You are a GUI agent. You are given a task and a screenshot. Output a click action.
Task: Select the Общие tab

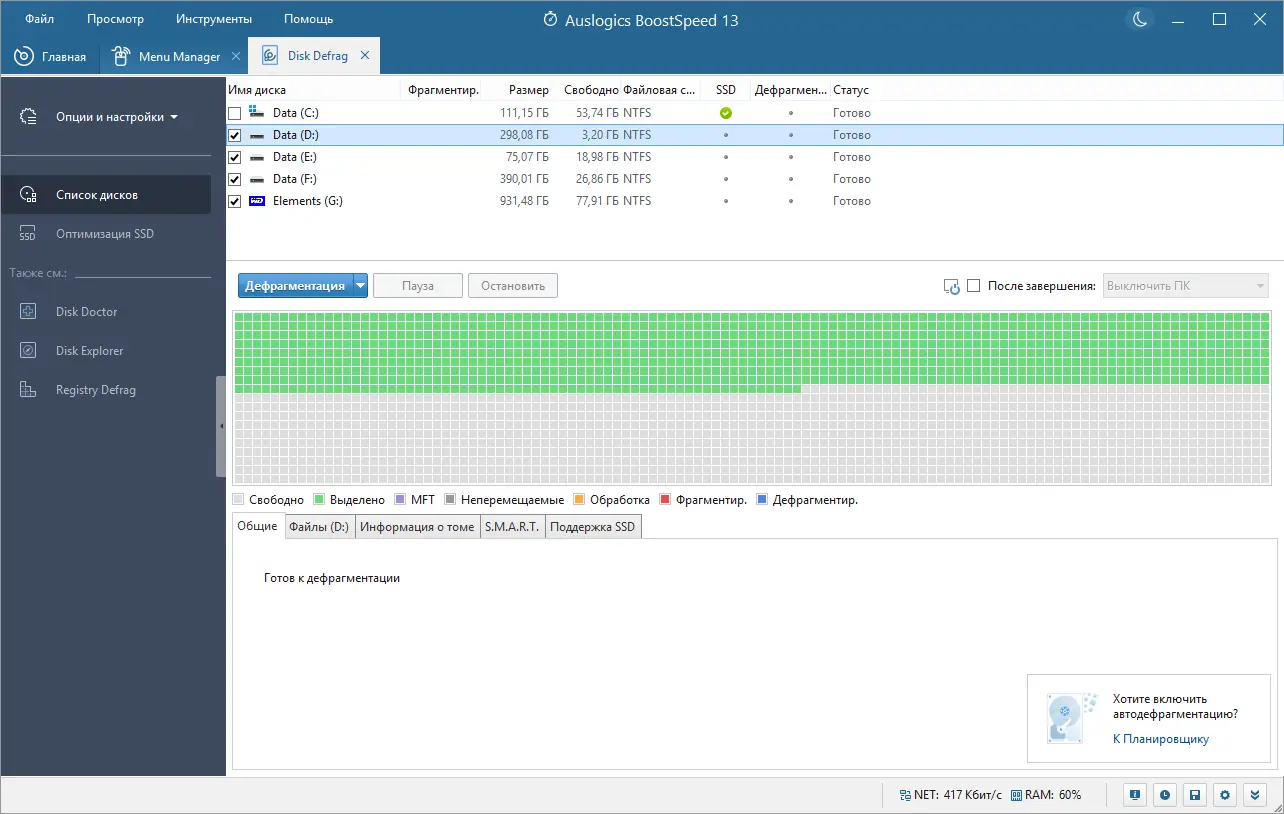click(x=257, y=526)
